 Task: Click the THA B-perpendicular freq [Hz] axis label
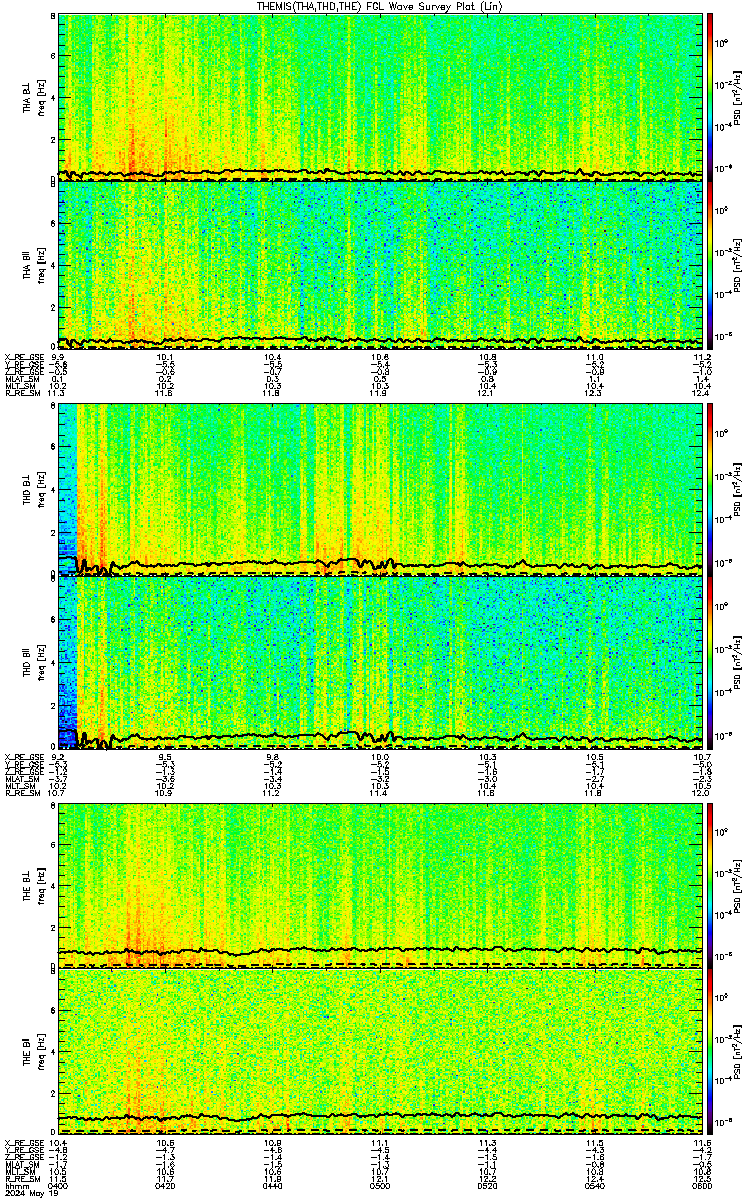tap(39, 97)
